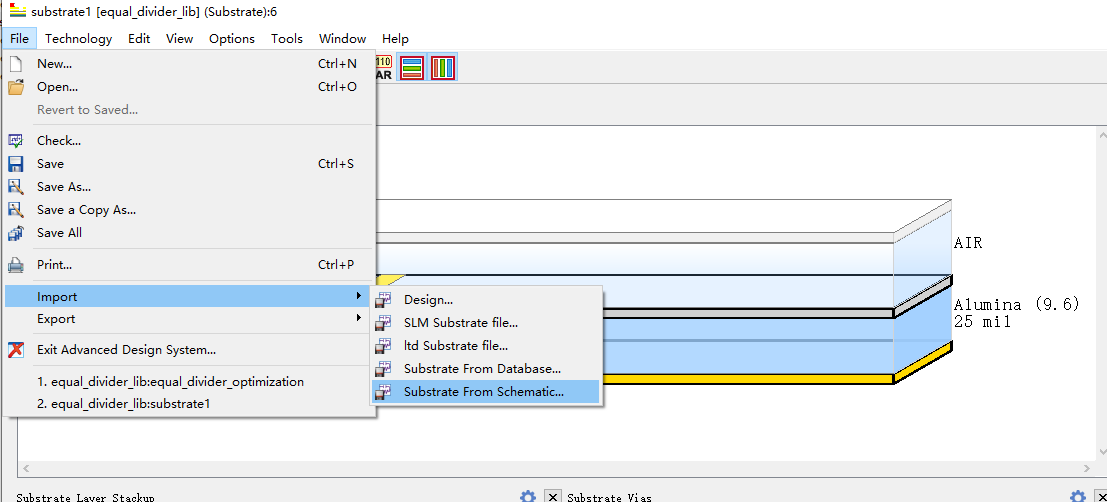Toggle the horizontal layer stack view icon

tap(412, 68)
